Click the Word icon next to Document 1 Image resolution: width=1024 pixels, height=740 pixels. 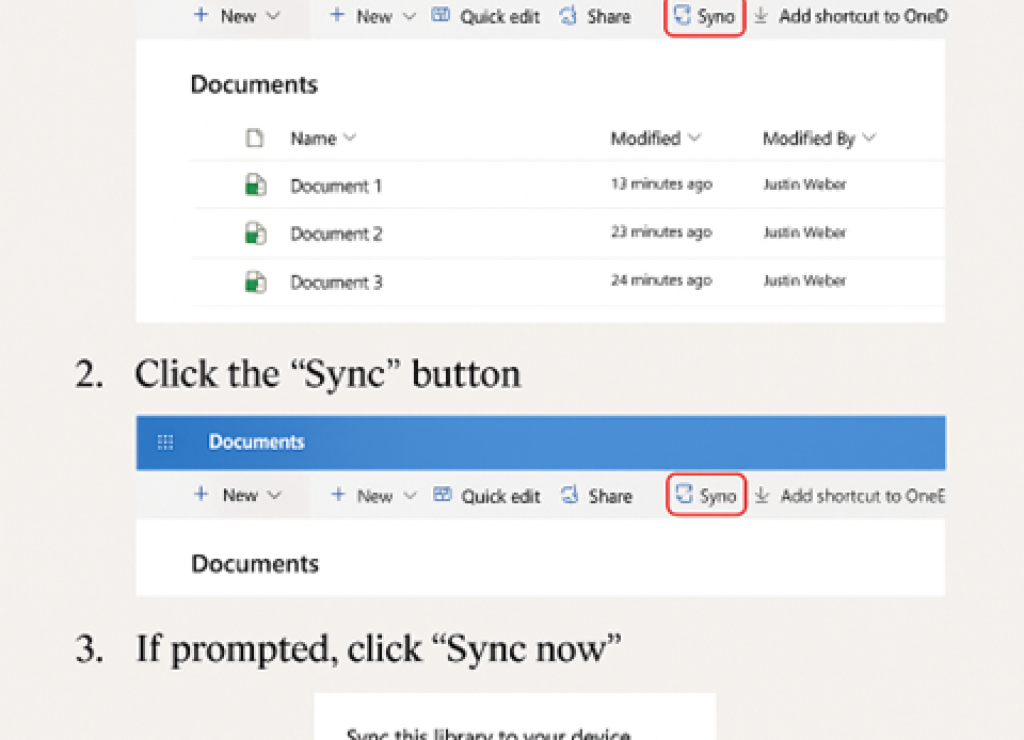tap(255, 185)
